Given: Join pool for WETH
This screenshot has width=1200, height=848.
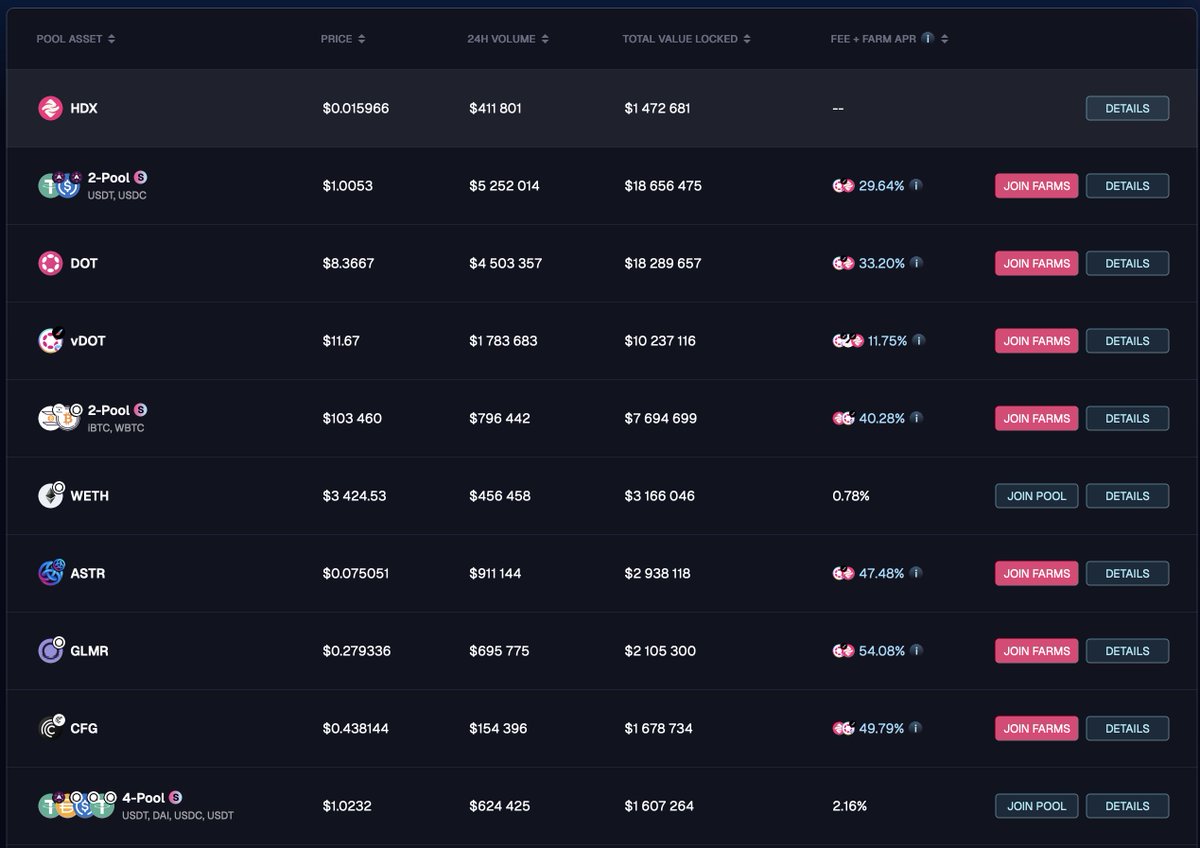Looking at the screenshot, I should pyautogui.click(x=1036, y=496).
